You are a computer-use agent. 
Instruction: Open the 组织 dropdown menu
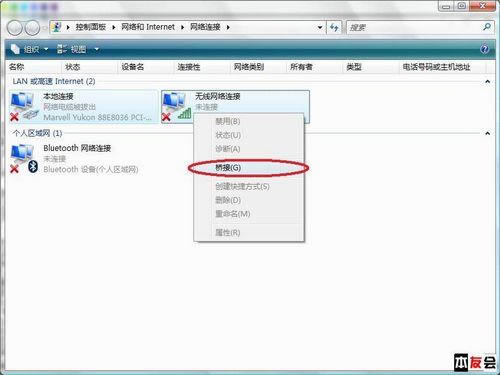click(29, 49)
